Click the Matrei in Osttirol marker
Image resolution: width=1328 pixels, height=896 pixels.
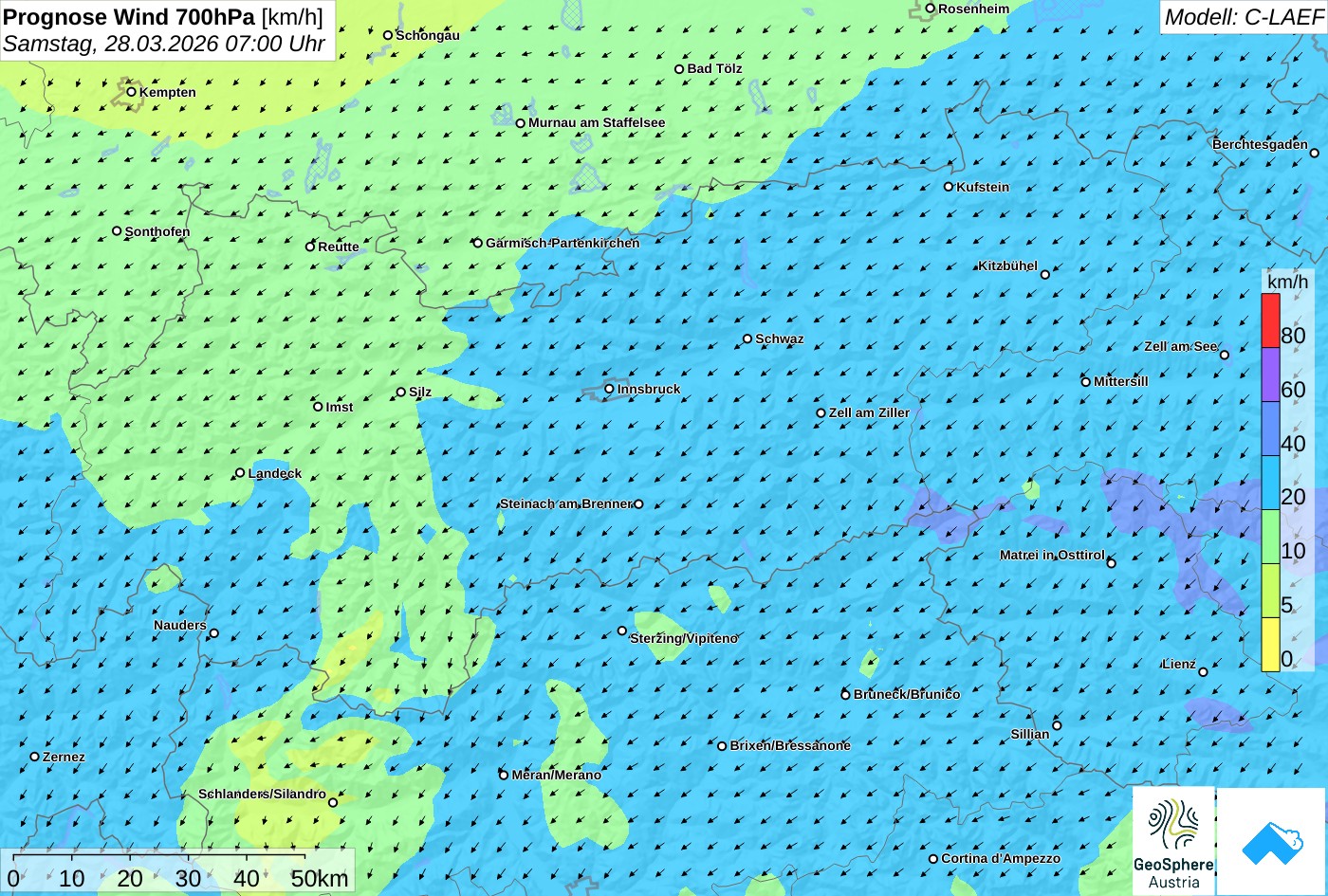click(1112, 563)
